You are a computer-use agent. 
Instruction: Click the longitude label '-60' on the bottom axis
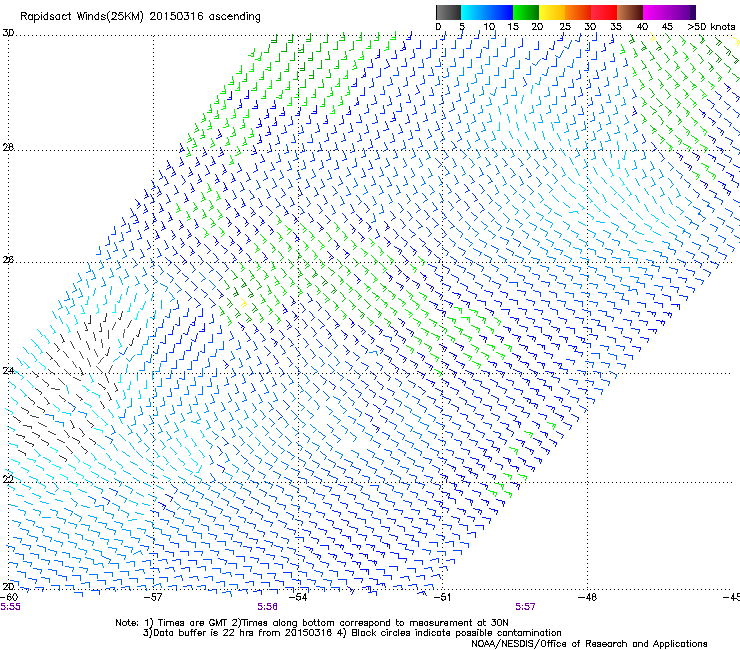[9, 598]
